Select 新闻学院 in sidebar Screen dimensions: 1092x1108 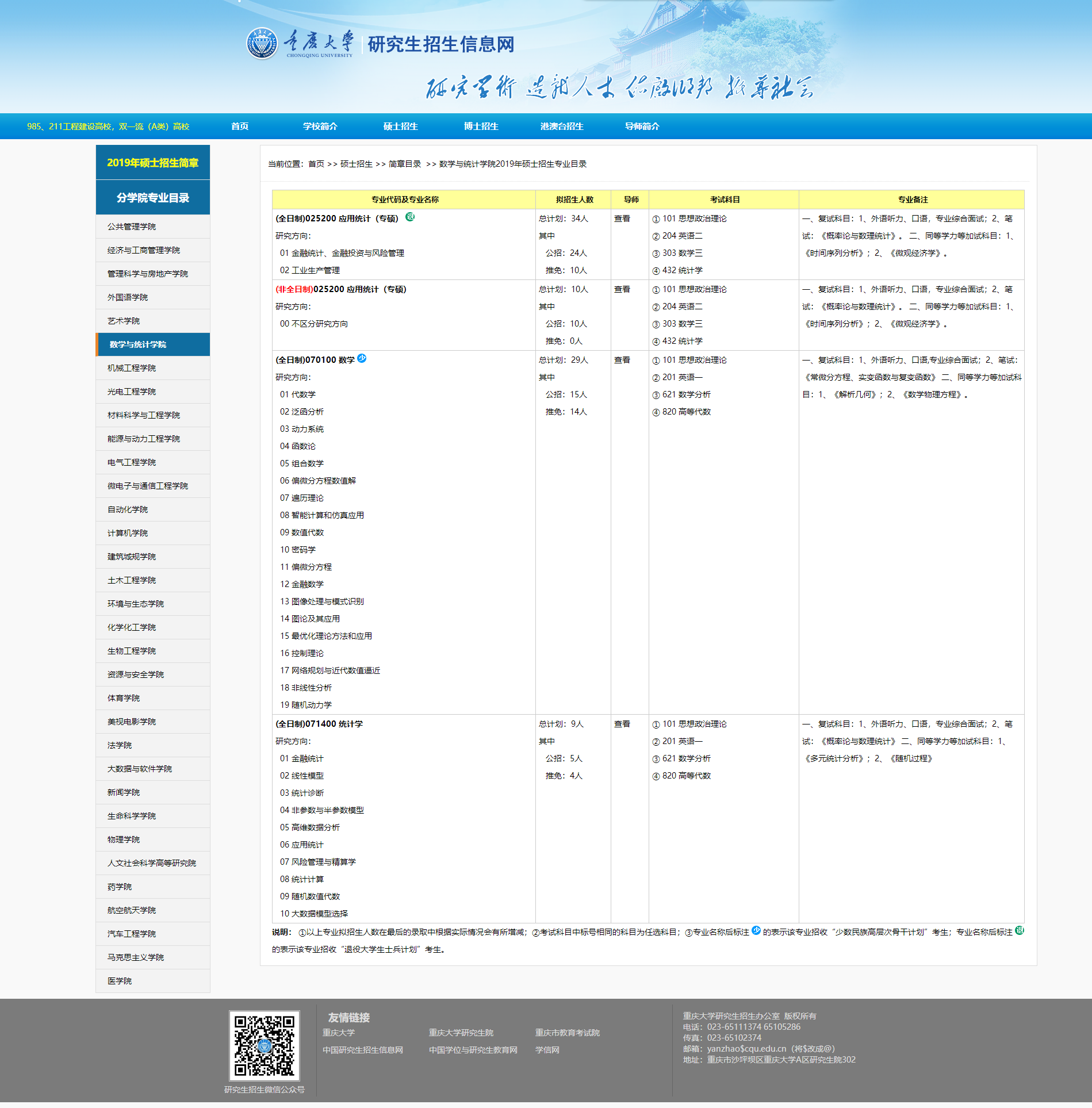coord(153,792)
